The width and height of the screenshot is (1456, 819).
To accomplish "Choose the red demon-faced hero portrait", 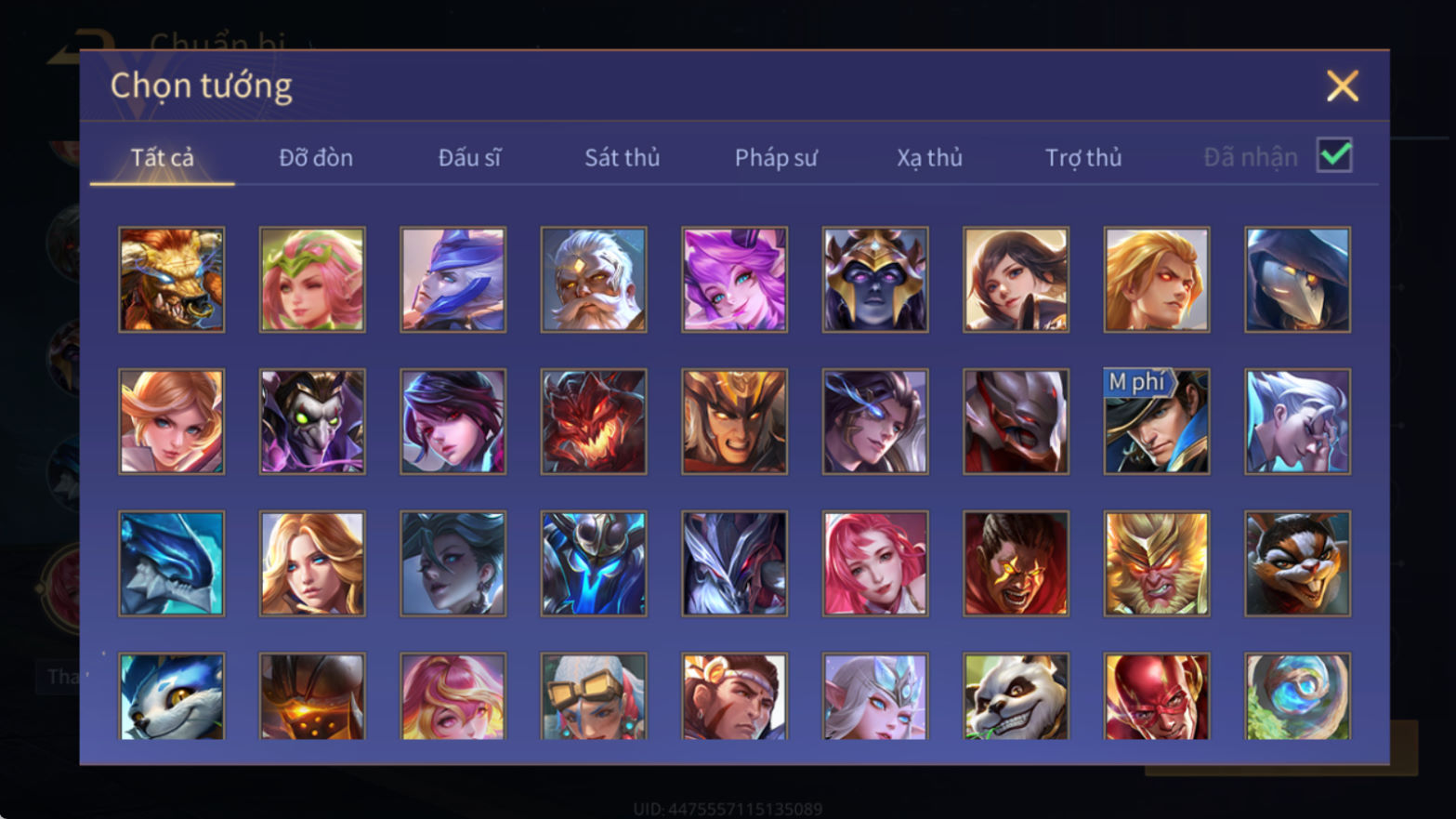I will point(594,422).
